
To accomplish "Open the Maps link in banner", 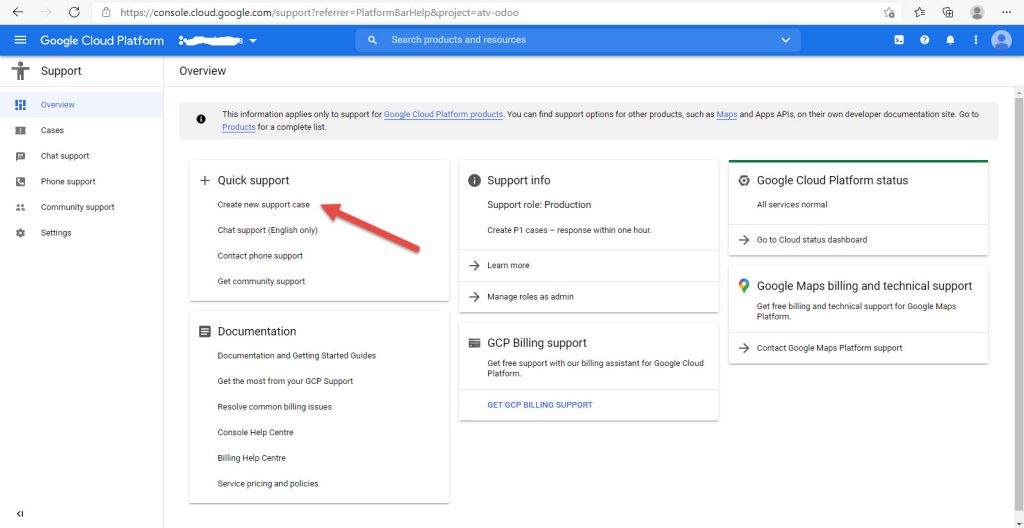I will [726, 114].
